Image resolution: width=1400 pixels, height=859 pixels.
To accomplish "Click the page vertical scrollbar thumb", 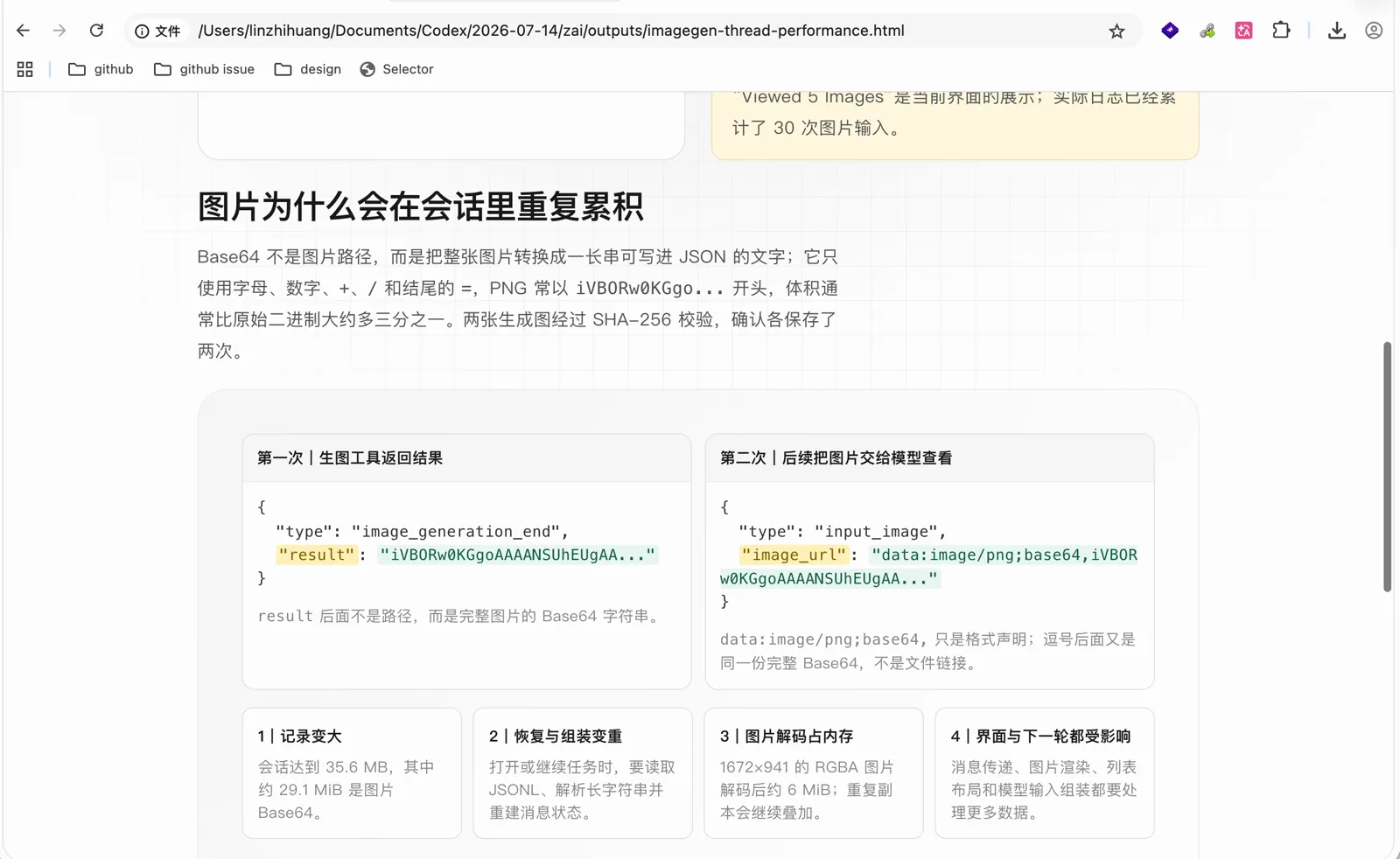I will coord(1387,466).
